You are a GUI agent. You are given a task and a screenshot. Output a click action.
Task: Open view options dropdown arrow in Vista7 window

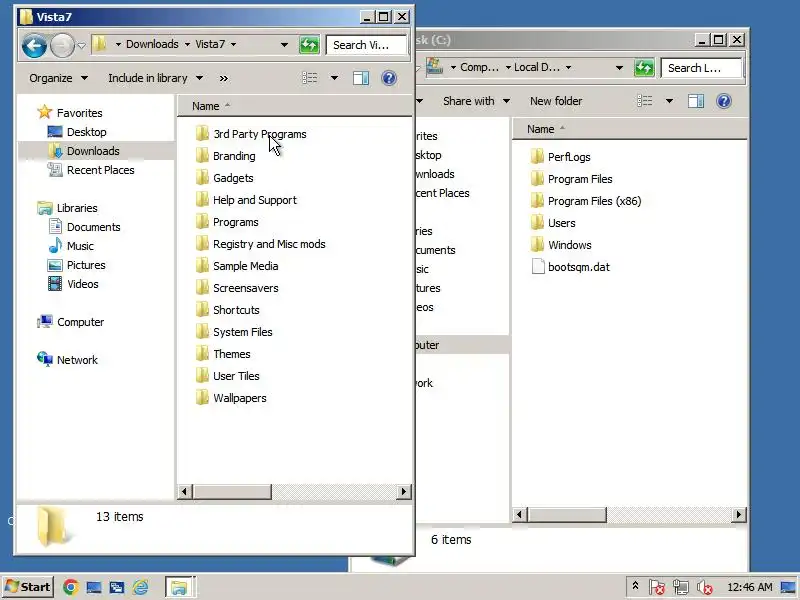click(334, 78)
